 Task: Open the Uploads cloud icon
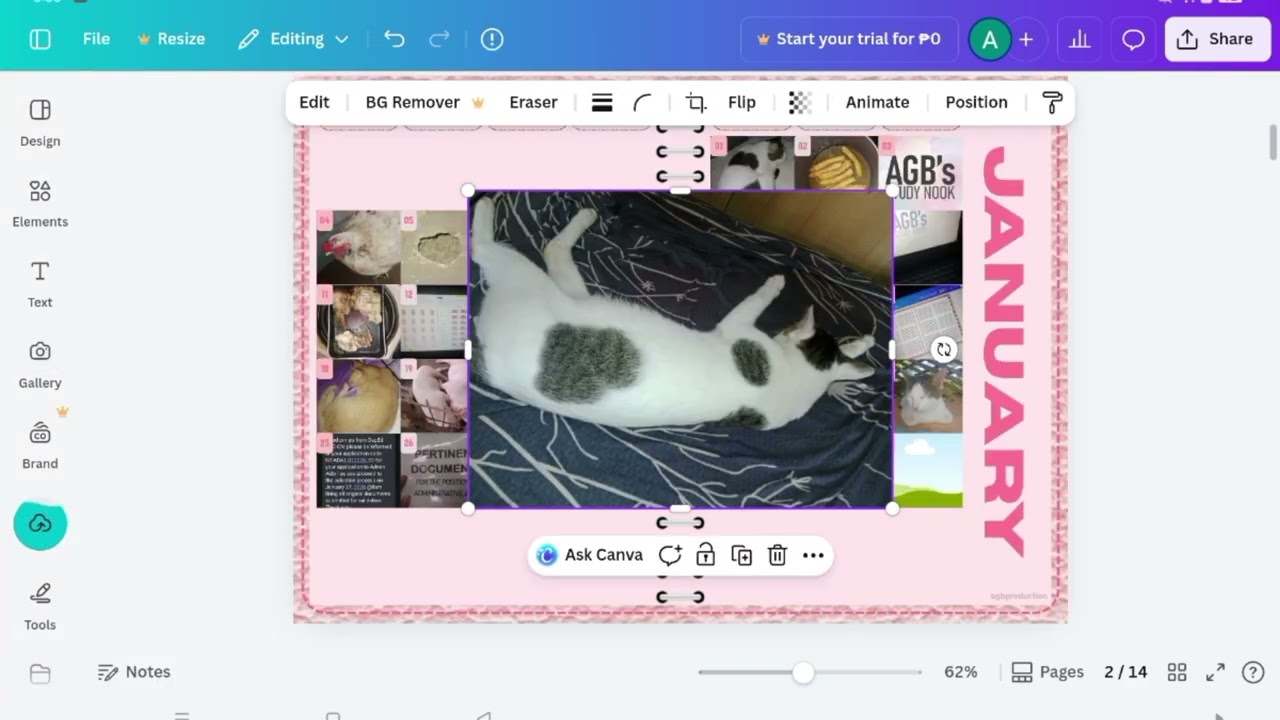[40, 524]
